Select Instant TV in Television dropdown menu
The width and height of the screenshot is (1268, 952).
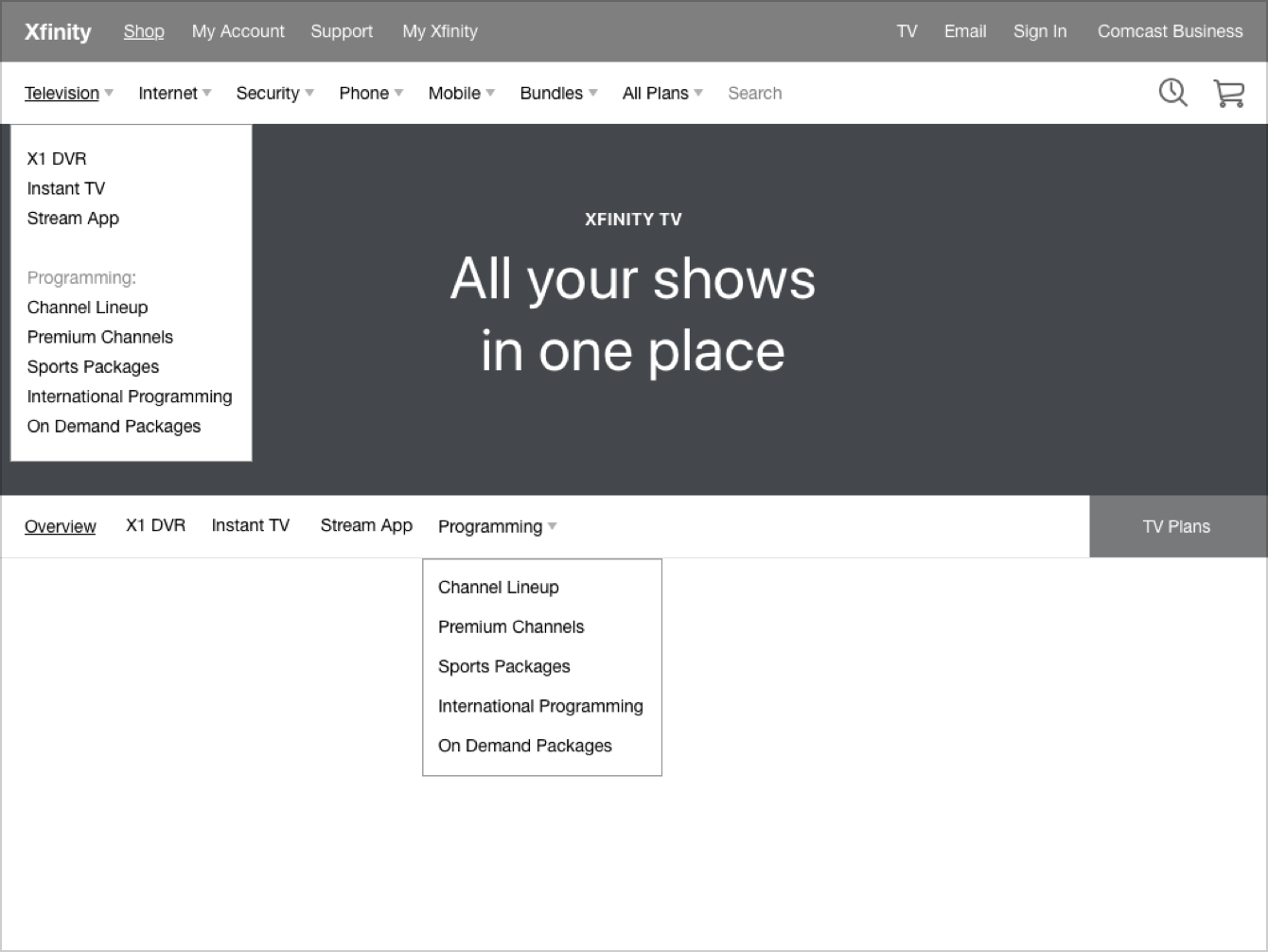click(x=66, y=188)
